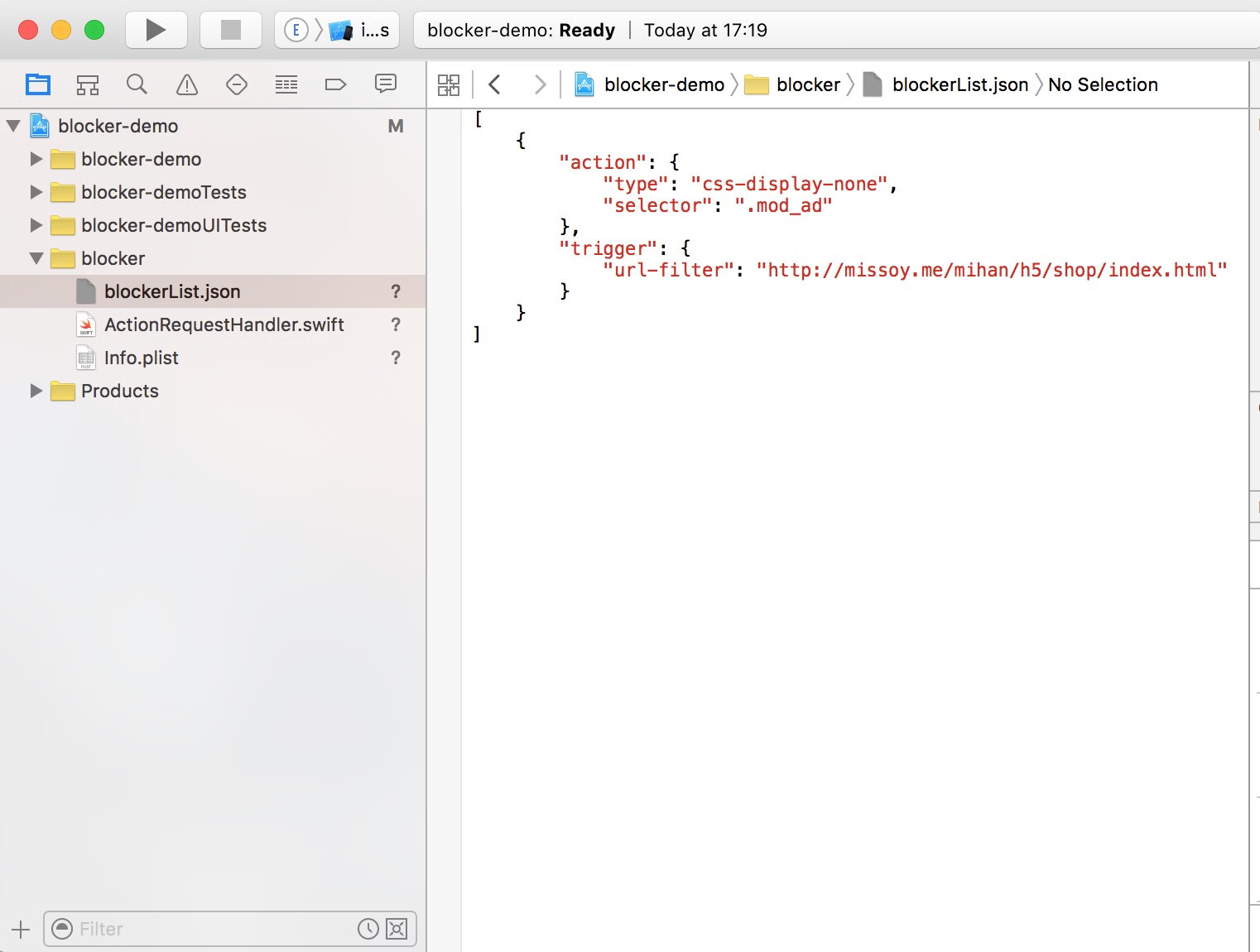Go back in editor history
The height and width of the screenshot is (952, 1260).
495,84
